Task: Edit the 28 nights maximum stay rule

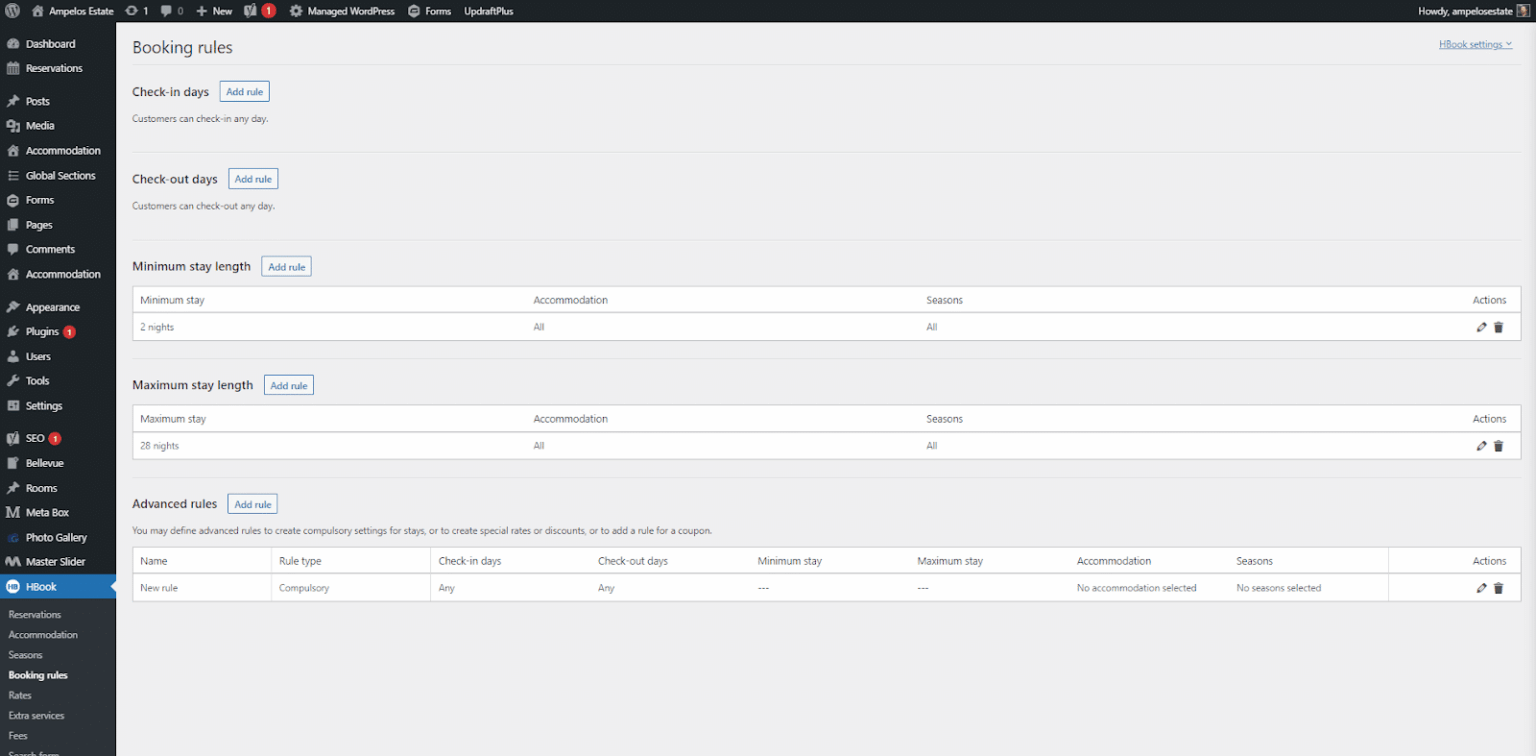Action: click(x=1481, y=446)
